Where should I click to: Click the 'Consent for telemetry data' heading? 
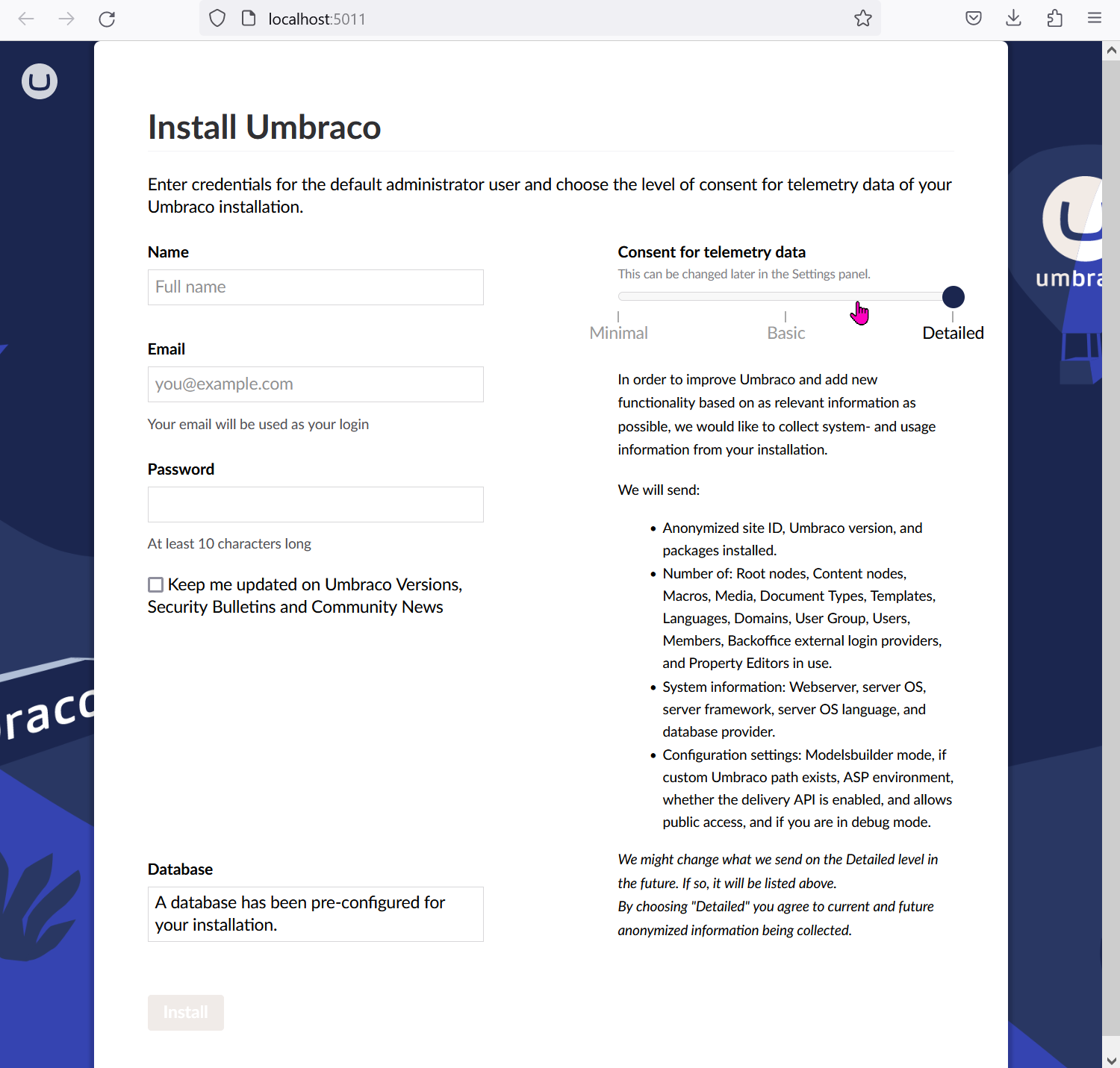pyautogui.click(x=712, y=252)
